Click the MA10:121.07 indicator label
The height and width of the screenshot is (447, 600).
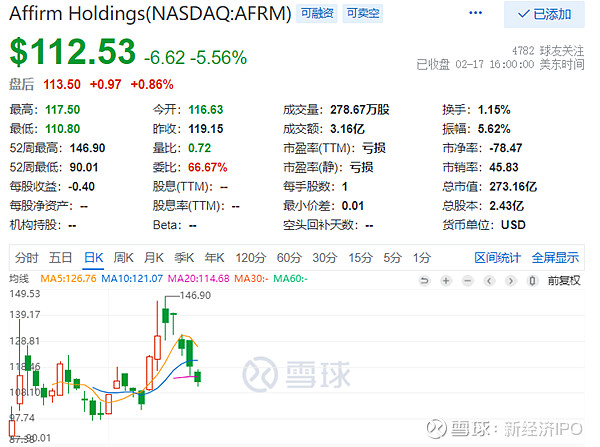pos(132,279)
